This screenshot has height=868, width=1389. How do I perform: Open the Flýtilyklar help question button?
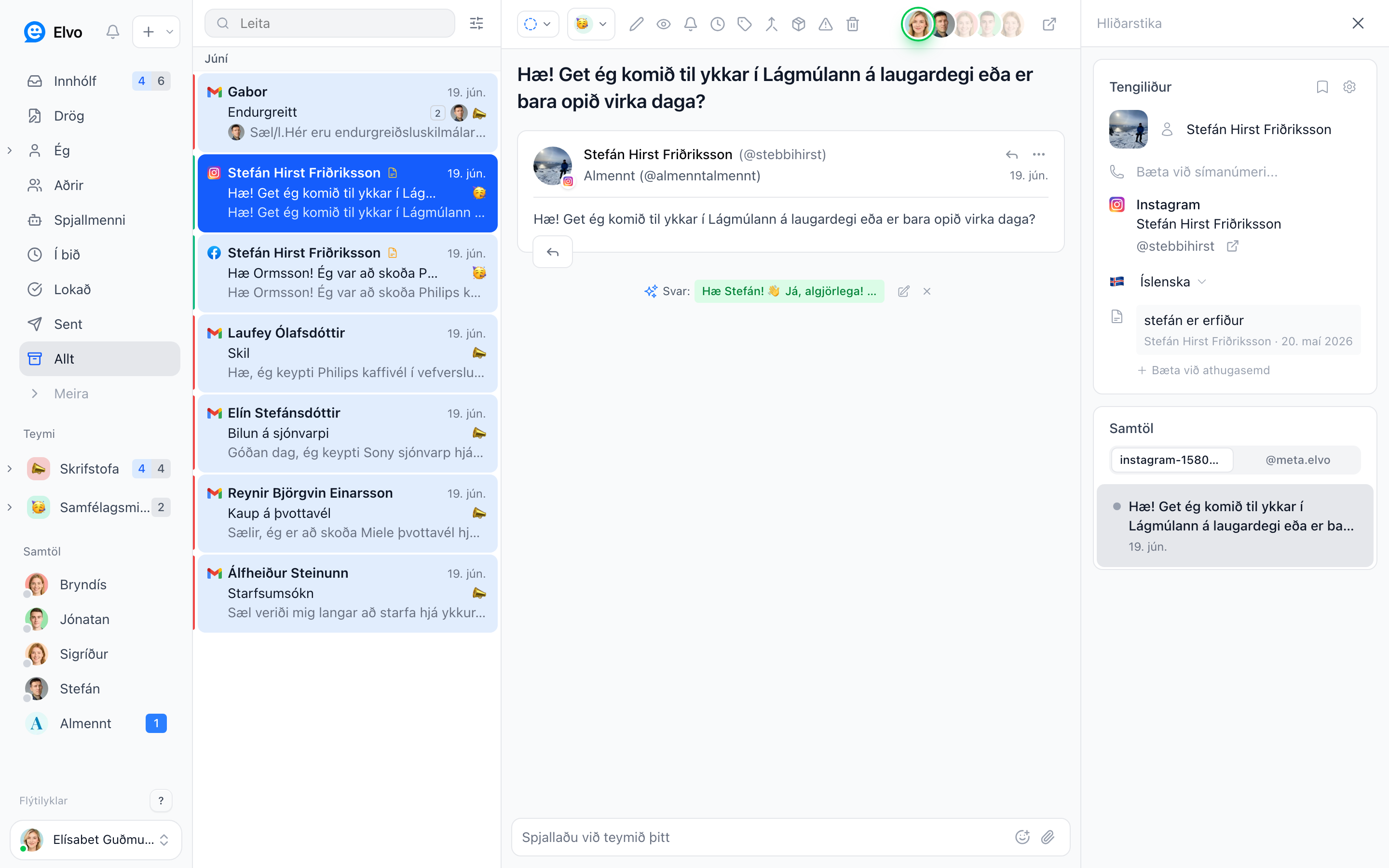click(161, 800)
